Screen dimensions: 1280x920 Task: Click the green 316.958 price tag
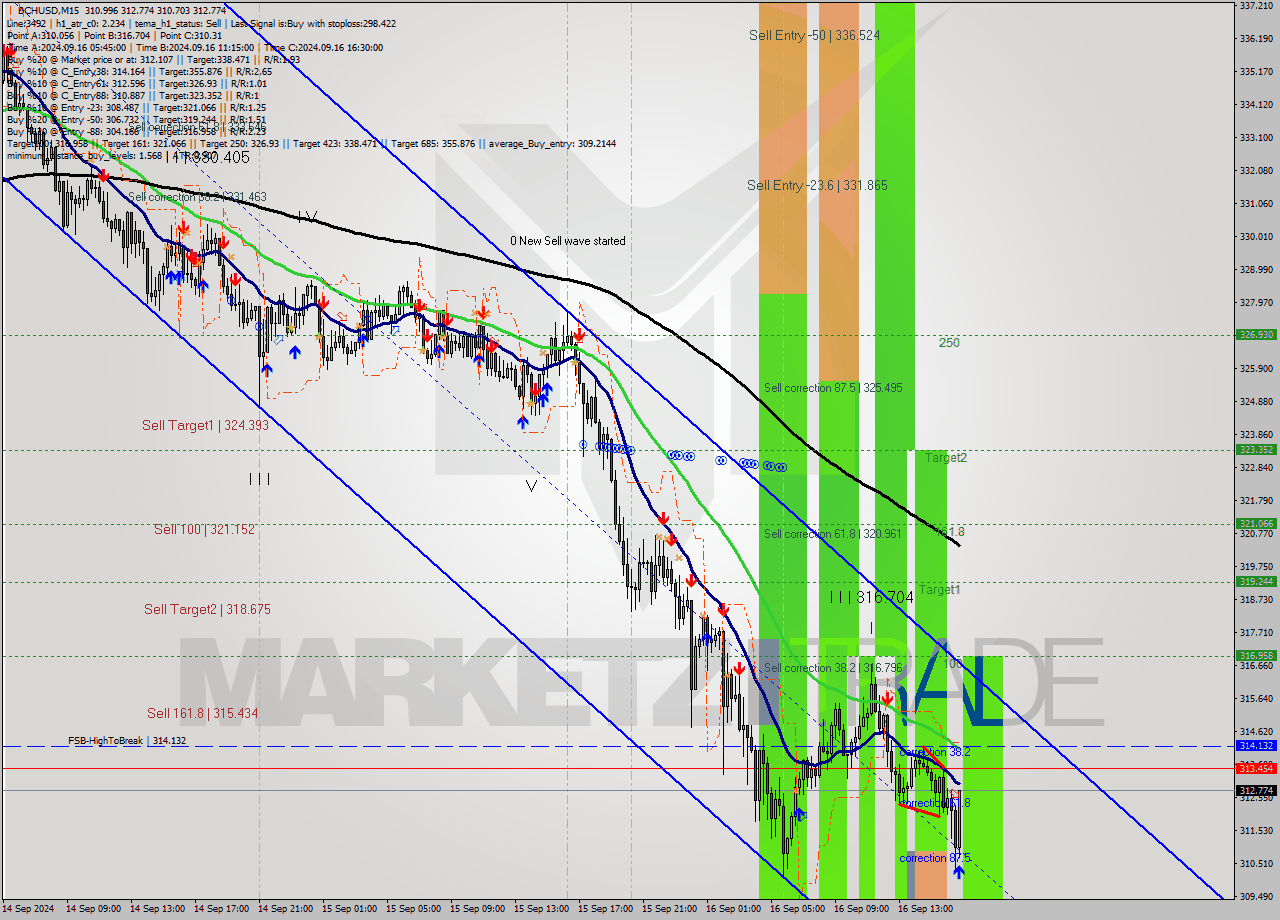[x=1256, y=656]
